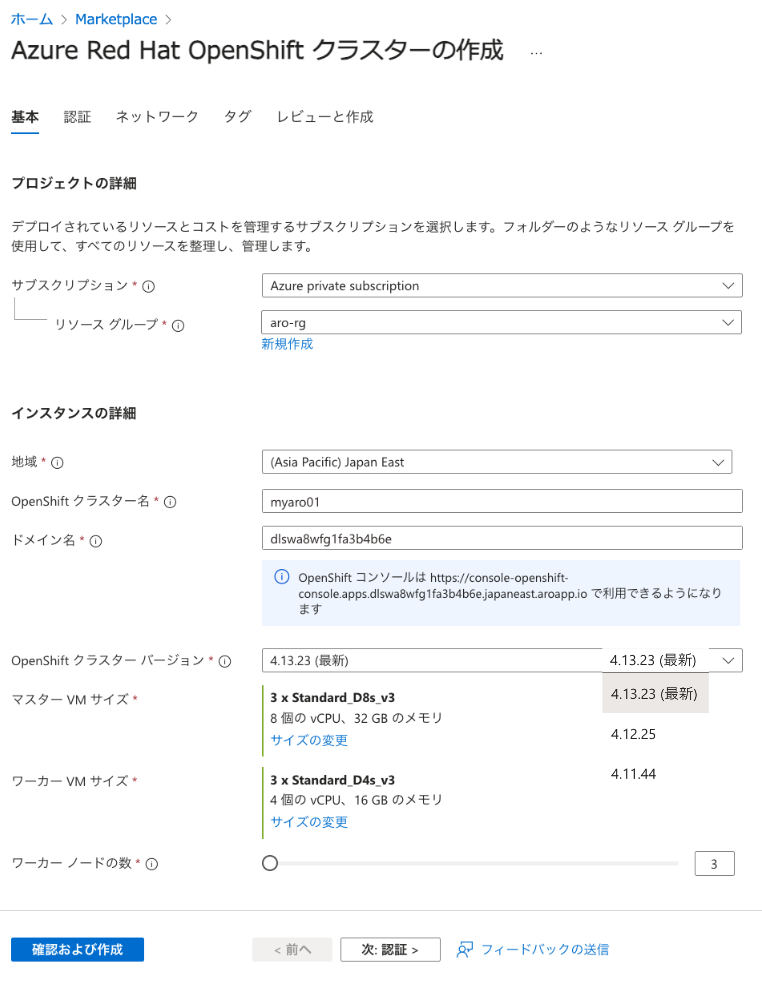
Task: Switch to the 認証 tab
Action: [x=77, y=117]
